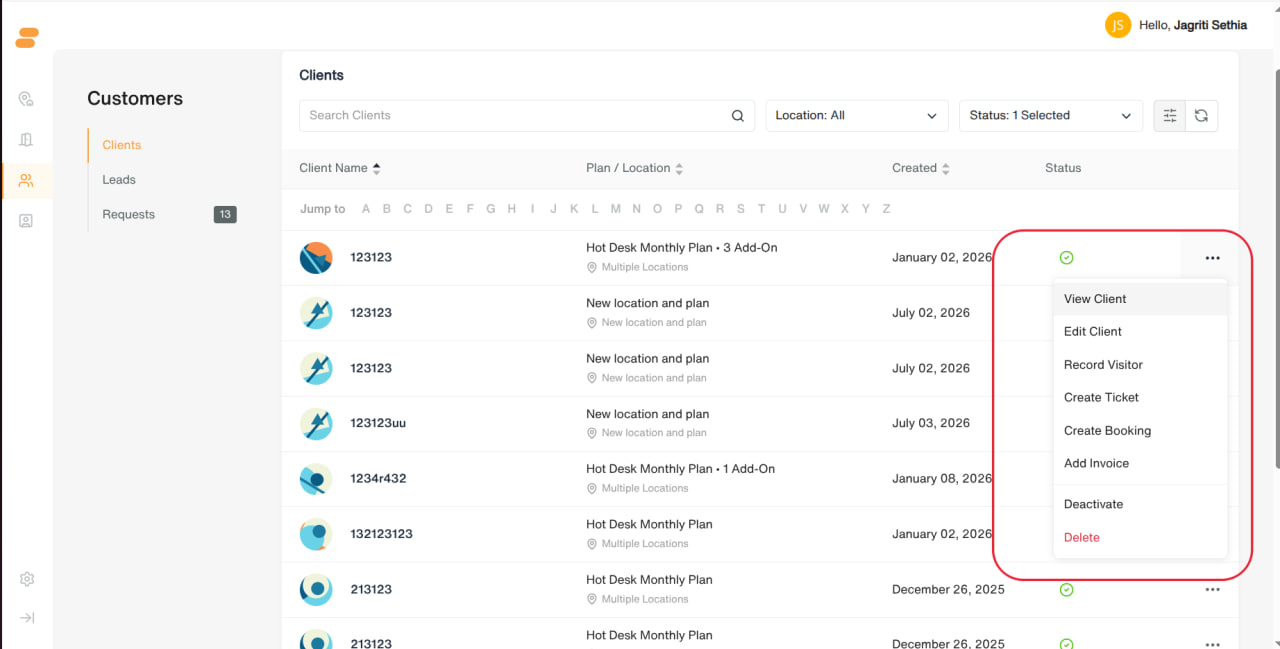
Task: Select the customers people icon in the sidebar
Action: [27, 180]
